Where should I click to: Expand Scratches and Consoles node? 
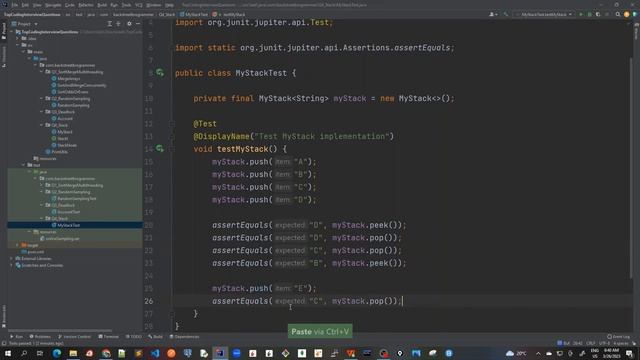(11, 265)
